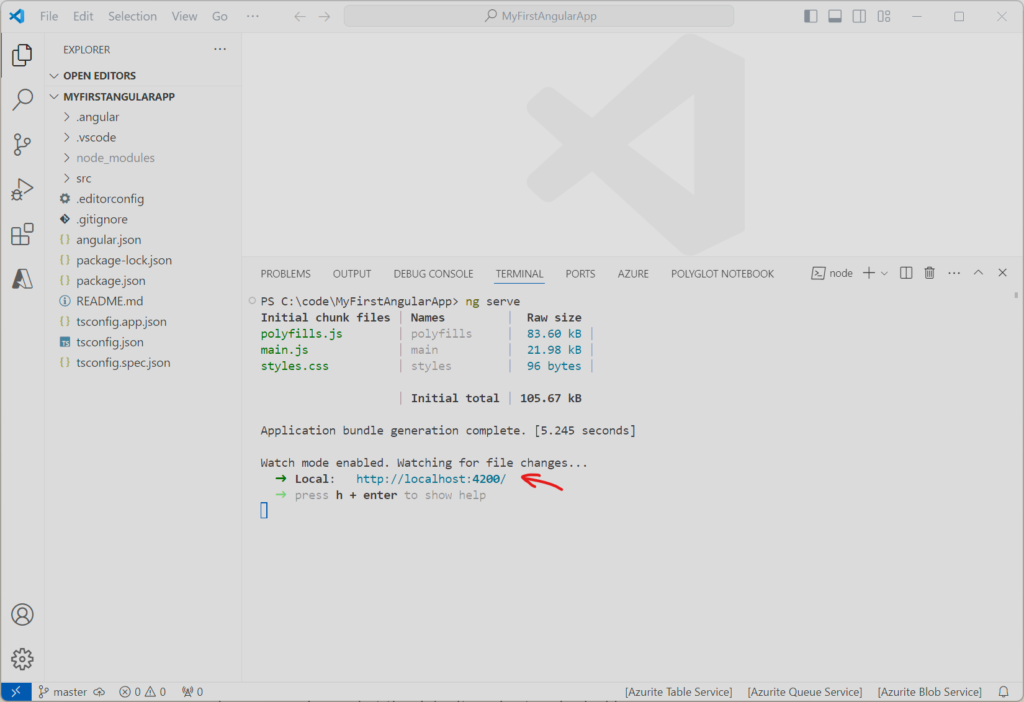Click the command center search box

coord(538,16)
